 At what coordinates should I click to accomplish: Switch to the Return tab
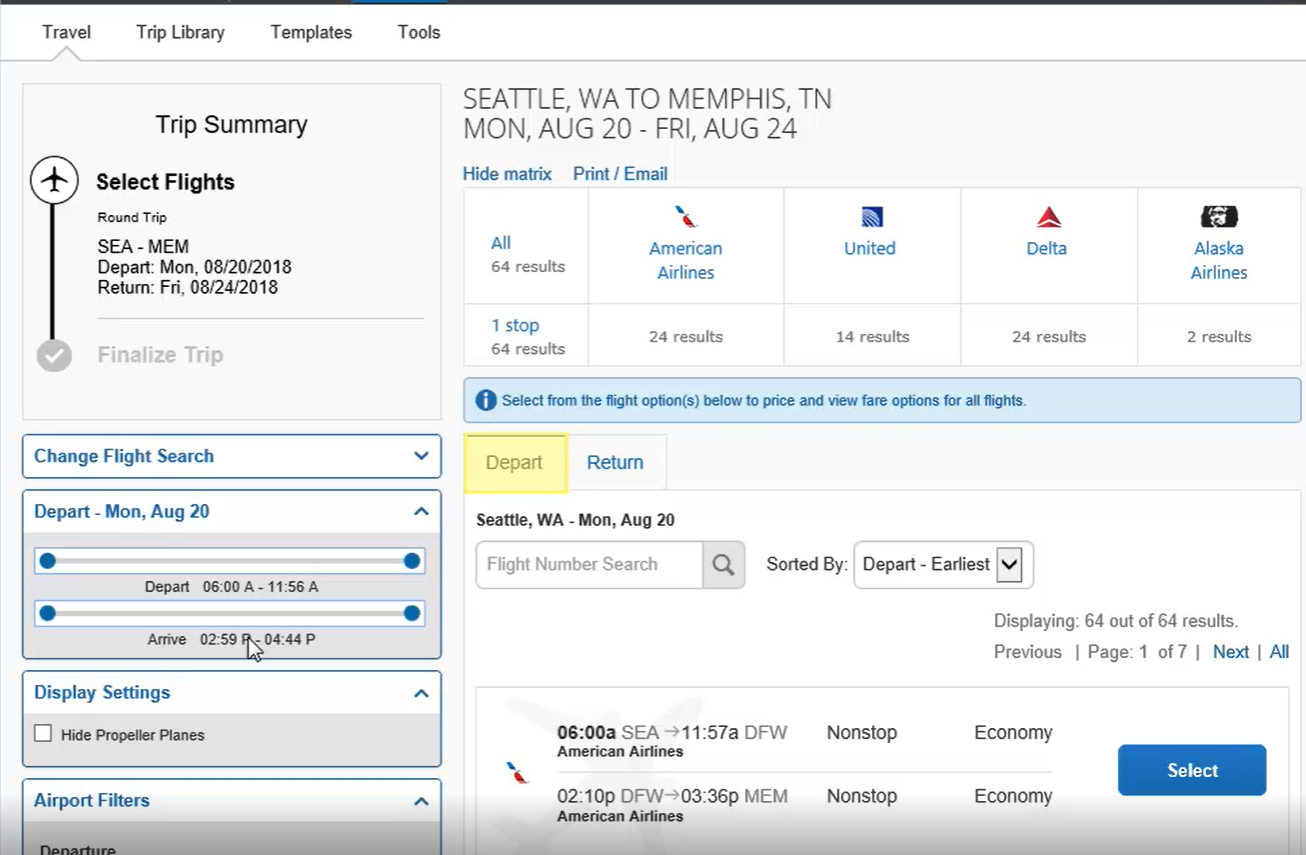point(615,462)
